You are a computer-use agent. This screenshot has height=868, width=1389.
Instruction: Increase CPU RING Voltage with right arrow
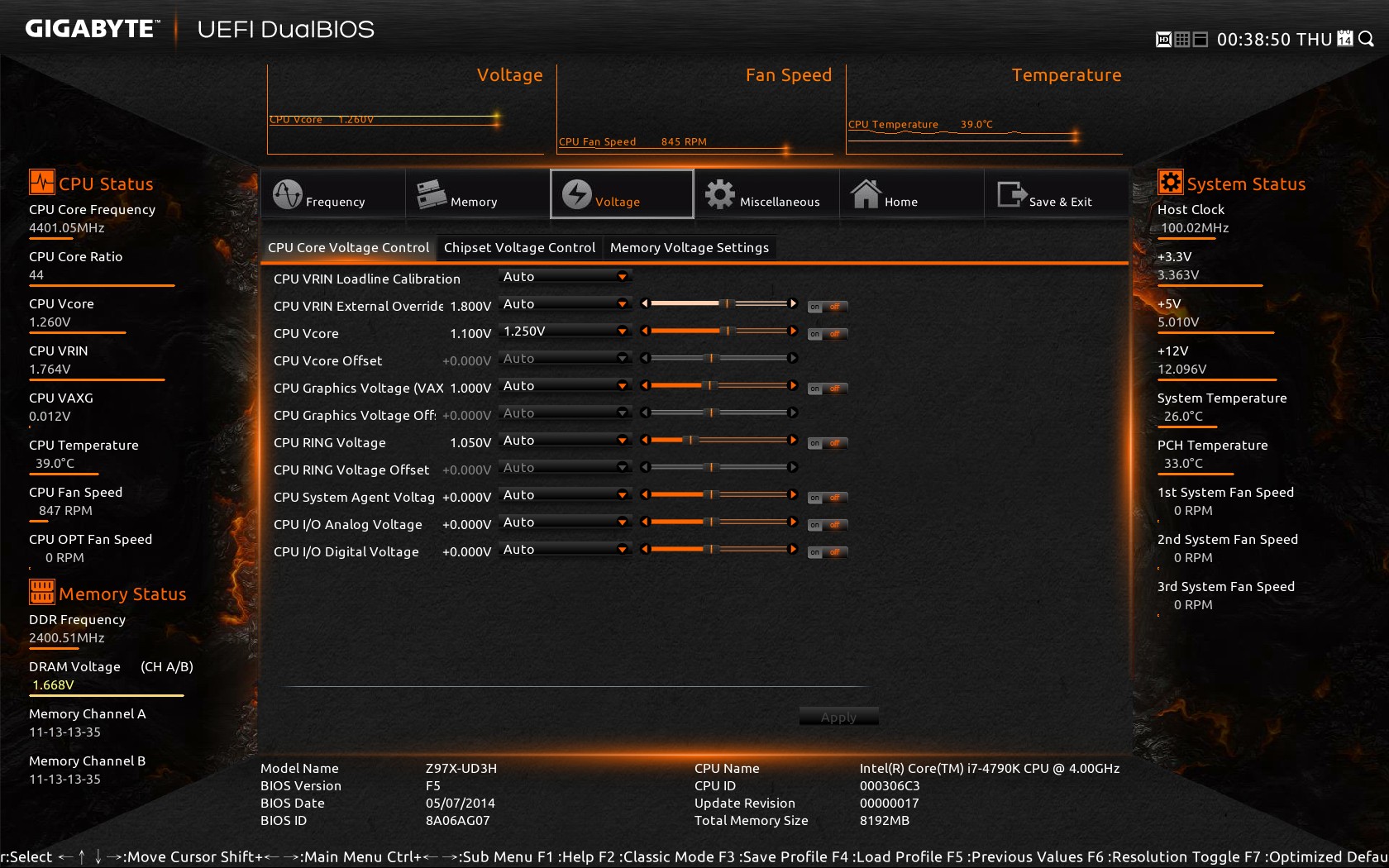click(x=793, y=440)
